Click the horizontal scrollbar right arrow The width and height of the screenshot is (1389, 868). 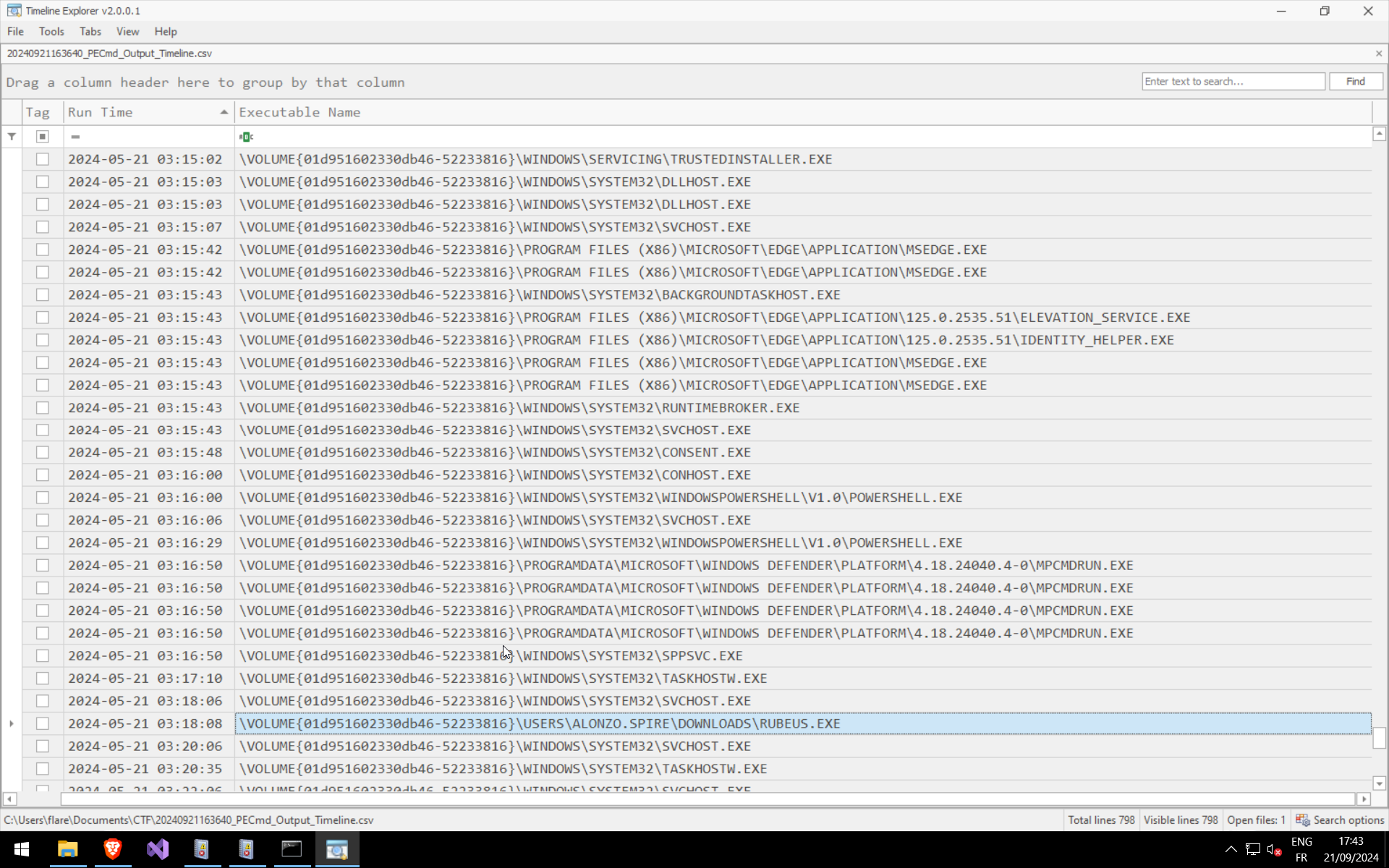[1364, 799]
